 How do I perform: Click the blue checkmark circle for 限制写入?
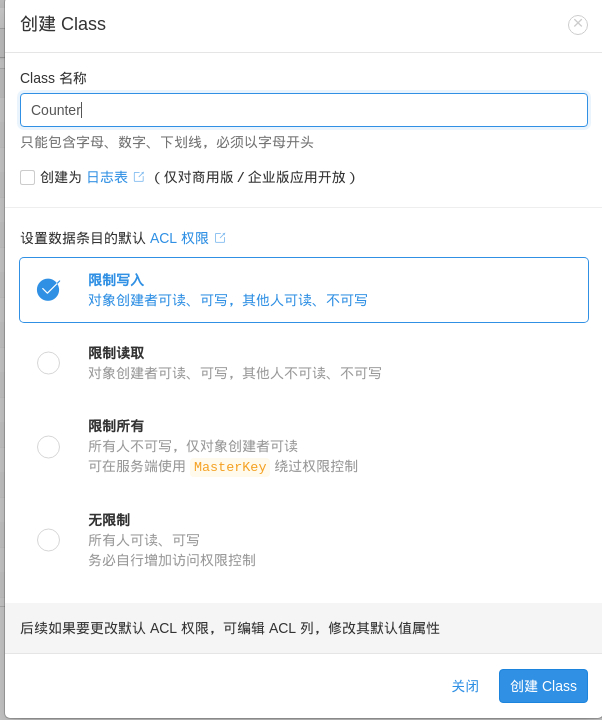tap(48, 289)
